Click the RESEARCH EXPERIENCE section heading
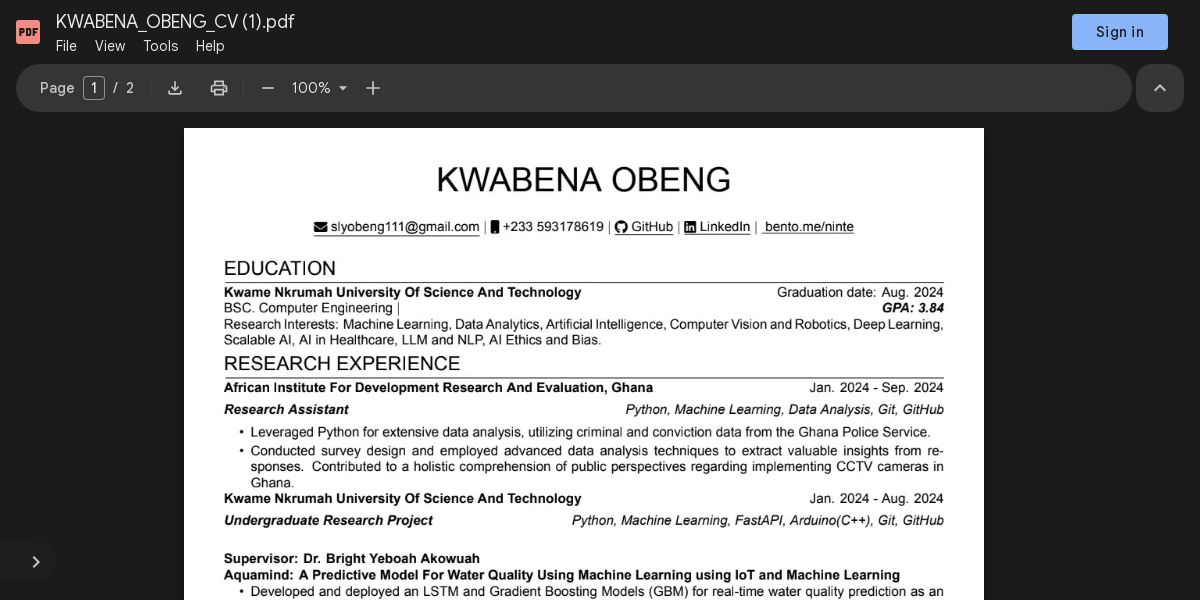This screenshot has width=1200, height=600. coord(342,363)
